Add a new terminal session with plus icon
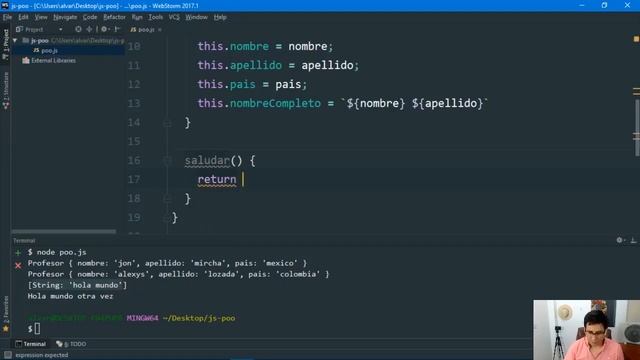 (x=18, y=253)
